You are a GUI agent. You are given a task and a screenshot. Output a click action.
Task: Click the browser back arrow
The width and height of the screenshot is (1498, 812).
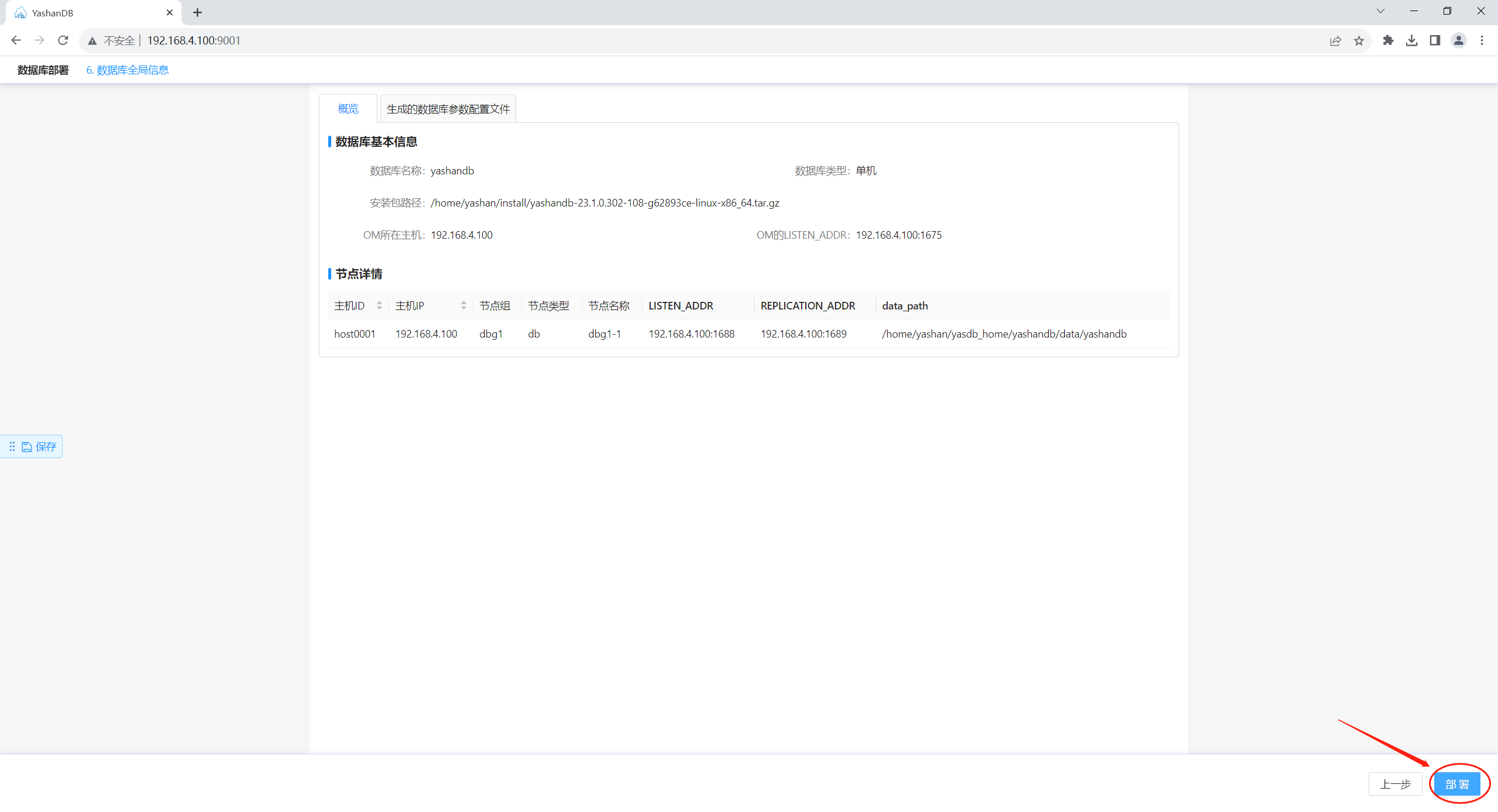point(16,40)
